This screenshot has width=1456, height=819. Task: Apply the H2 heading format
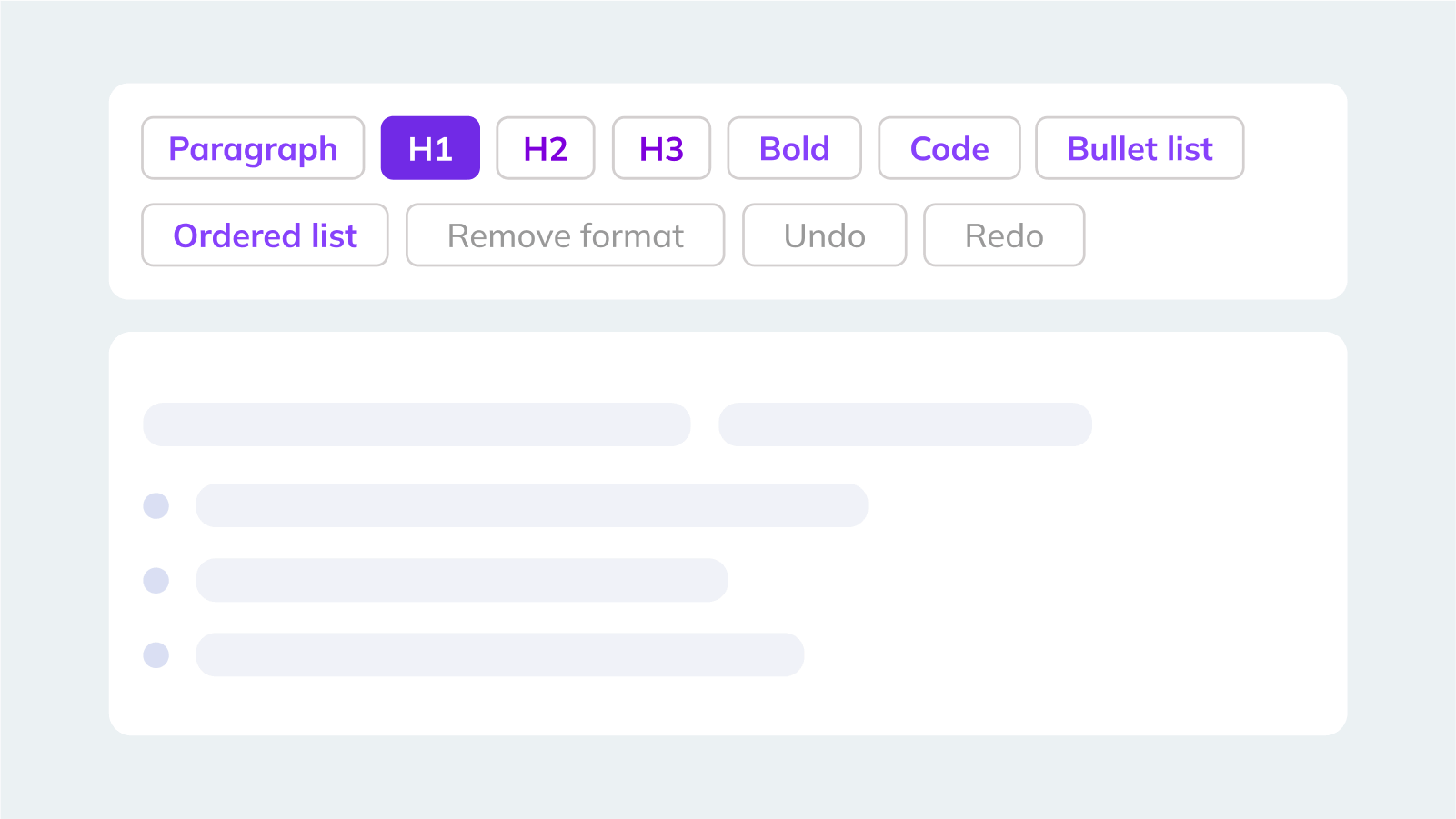546,148
